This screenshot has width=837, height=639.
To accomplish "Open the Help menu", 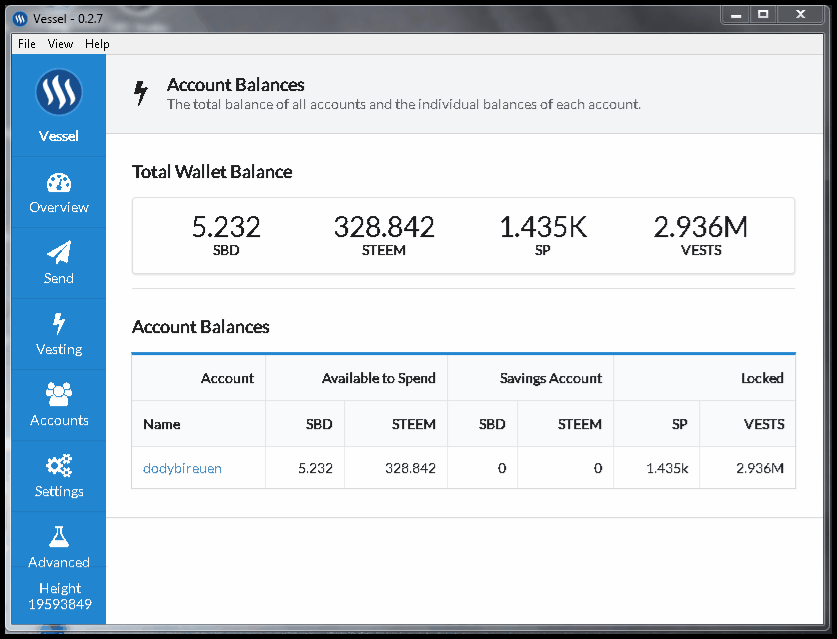I will click(97, 44).
